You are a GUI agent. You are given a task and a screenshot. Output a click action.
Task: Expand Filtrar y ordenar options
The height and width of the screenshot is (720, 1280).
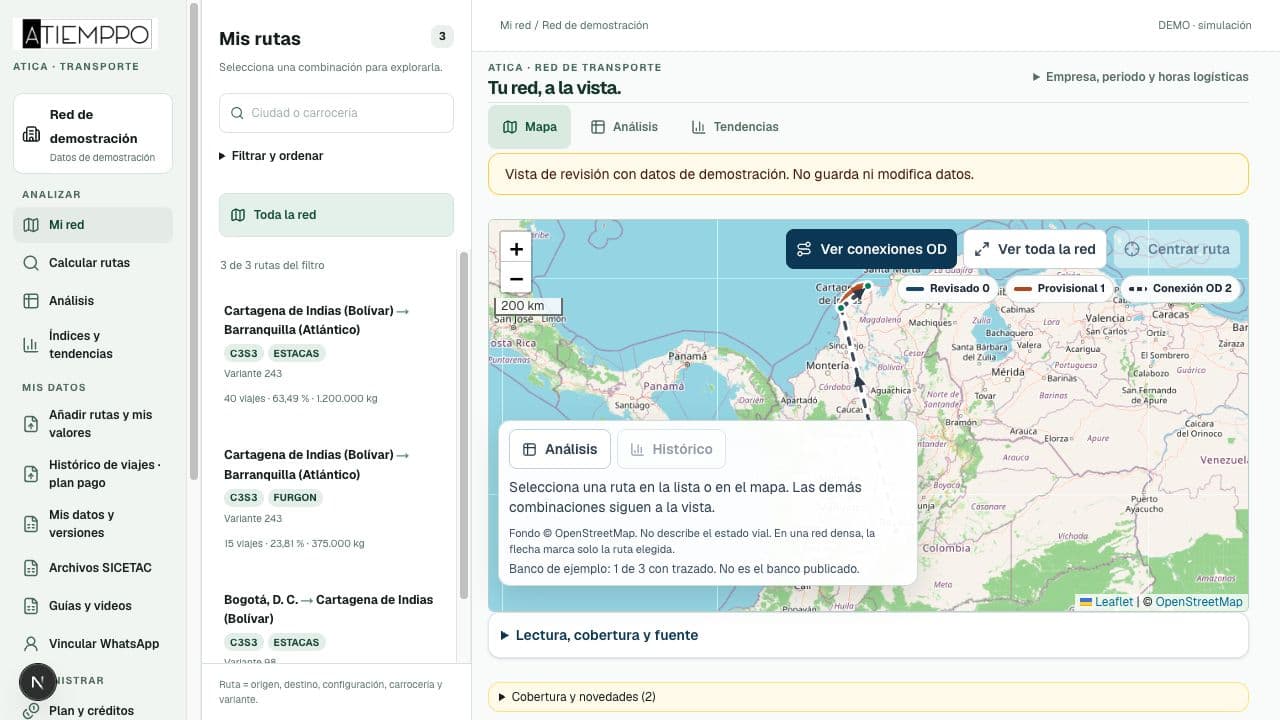coord(271,156)
